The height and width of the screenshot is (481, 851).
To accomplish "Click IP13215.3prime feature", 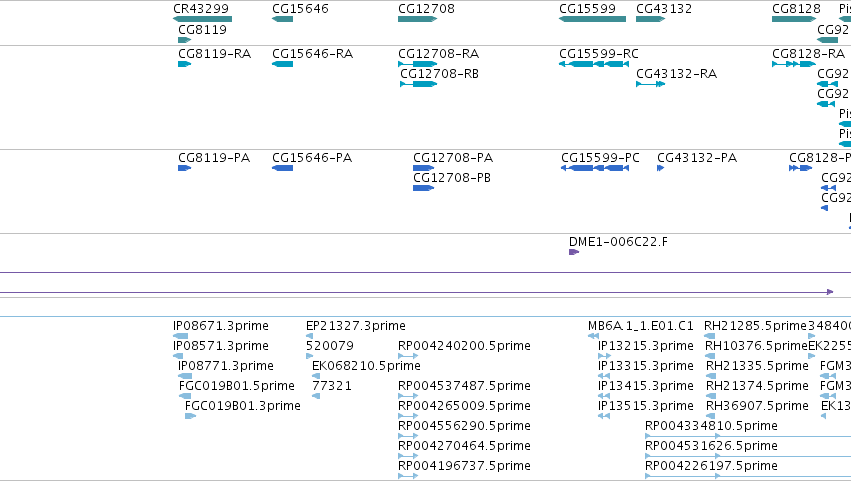I will coord(605,356).
